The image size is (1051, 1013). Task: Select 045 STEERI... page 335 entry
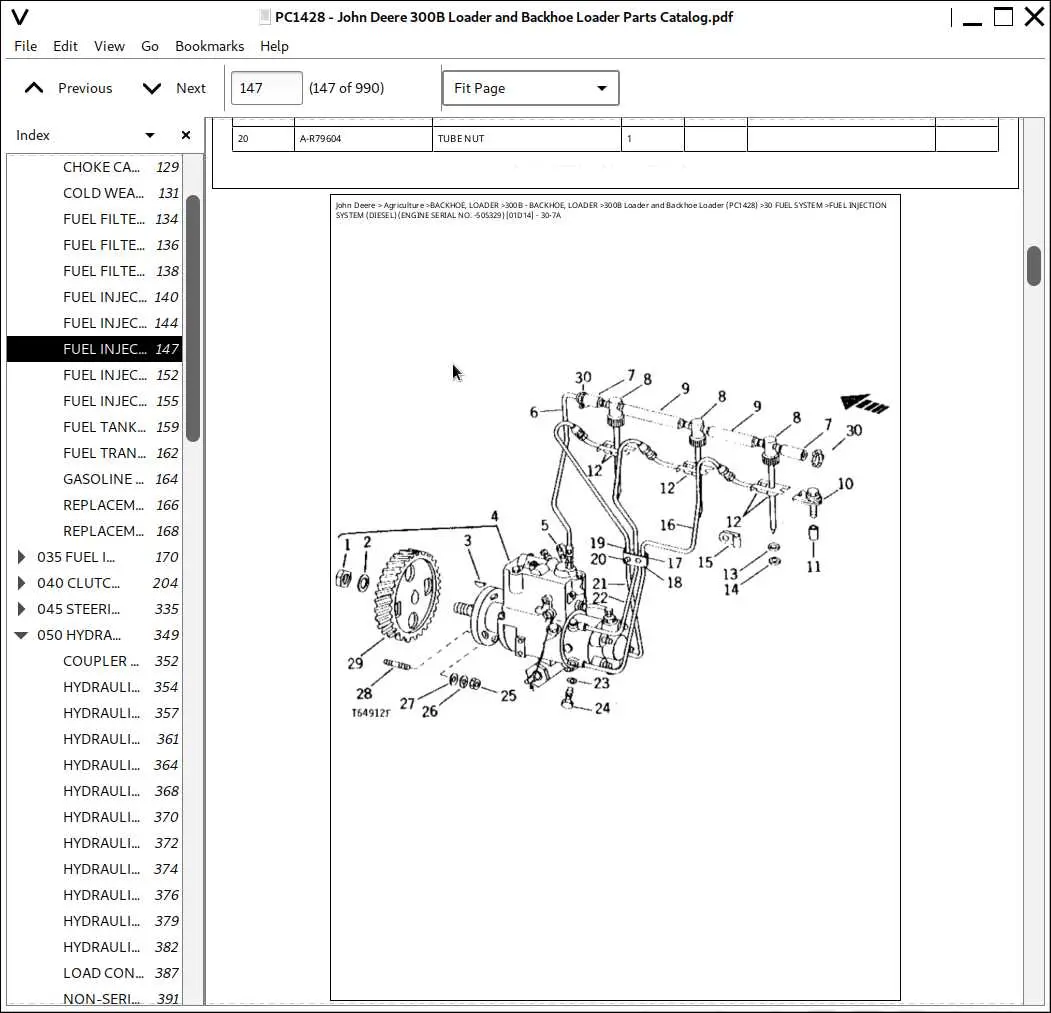(x=95, y=609)
